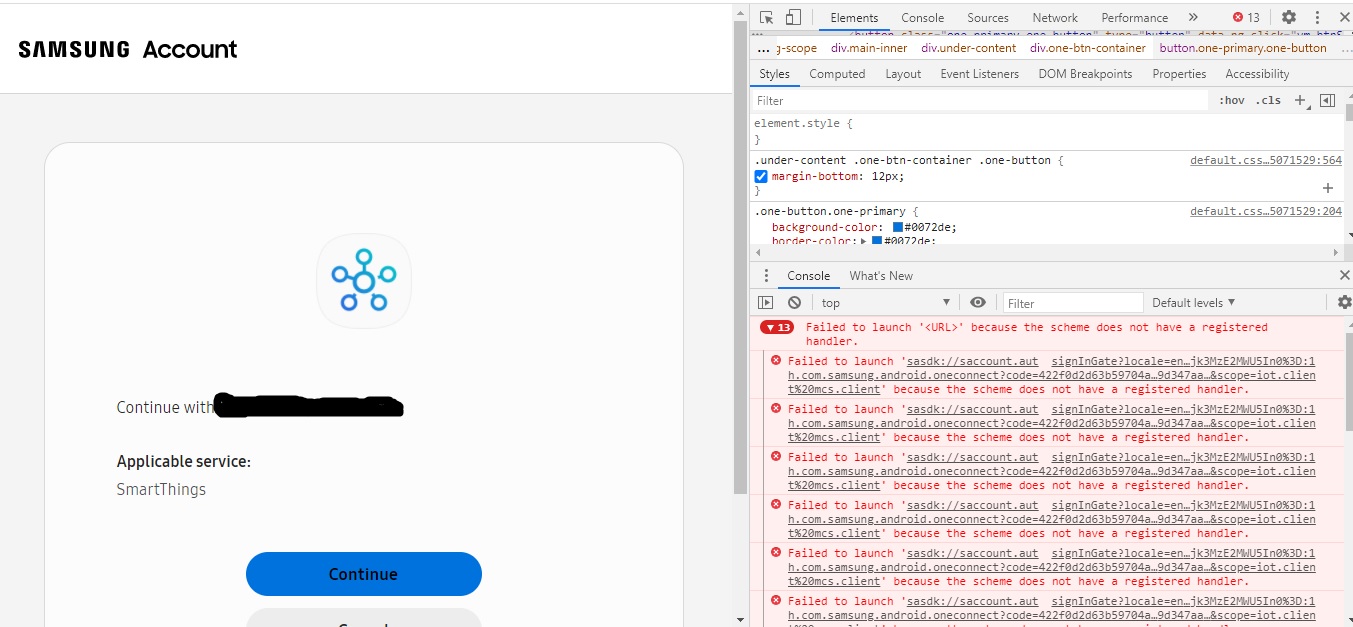Open the customize DevTools three-dot menu
Viewport: 1353px width, 627px height.
(x=1318, y=17)
